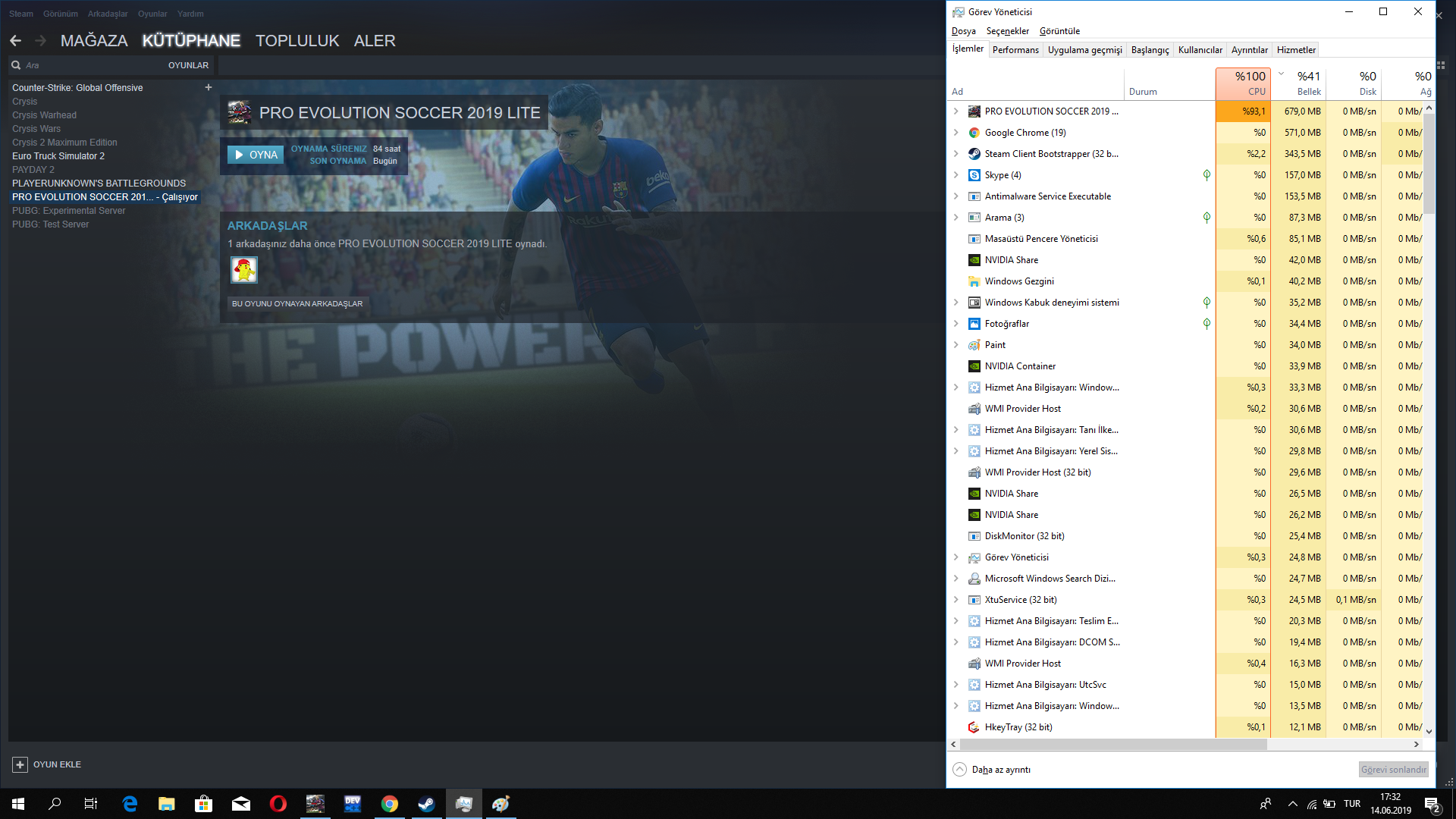Expand the Fotoğraflar process row

[x=956, y=324]
